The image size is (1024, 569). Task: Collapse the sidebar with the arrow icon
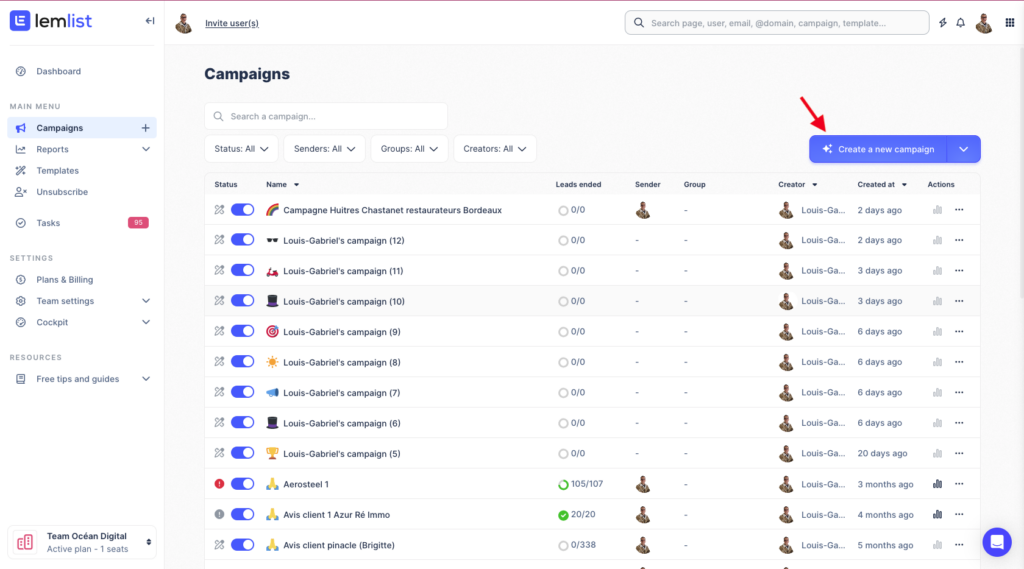click(150, 21)
